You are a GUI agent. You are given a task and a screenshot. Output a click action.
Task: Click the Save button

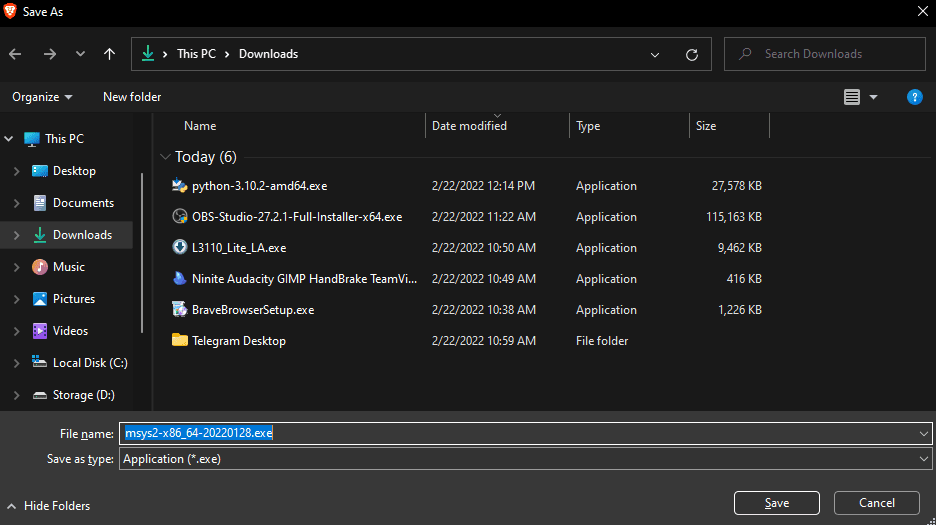pyautogui.click(x=777, y=503)
